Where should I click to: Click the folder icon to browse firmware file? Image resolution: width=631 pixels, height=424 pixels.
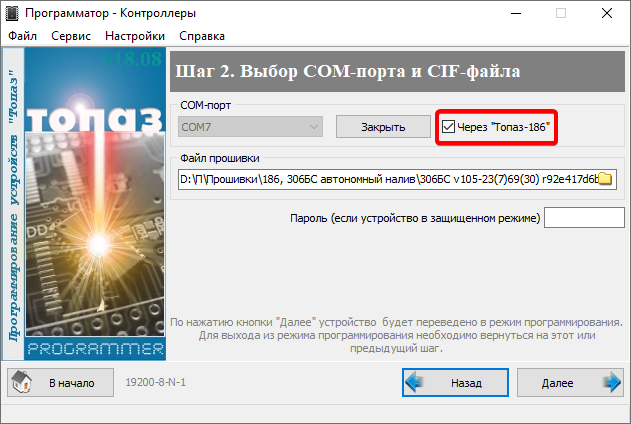point(605,179)
